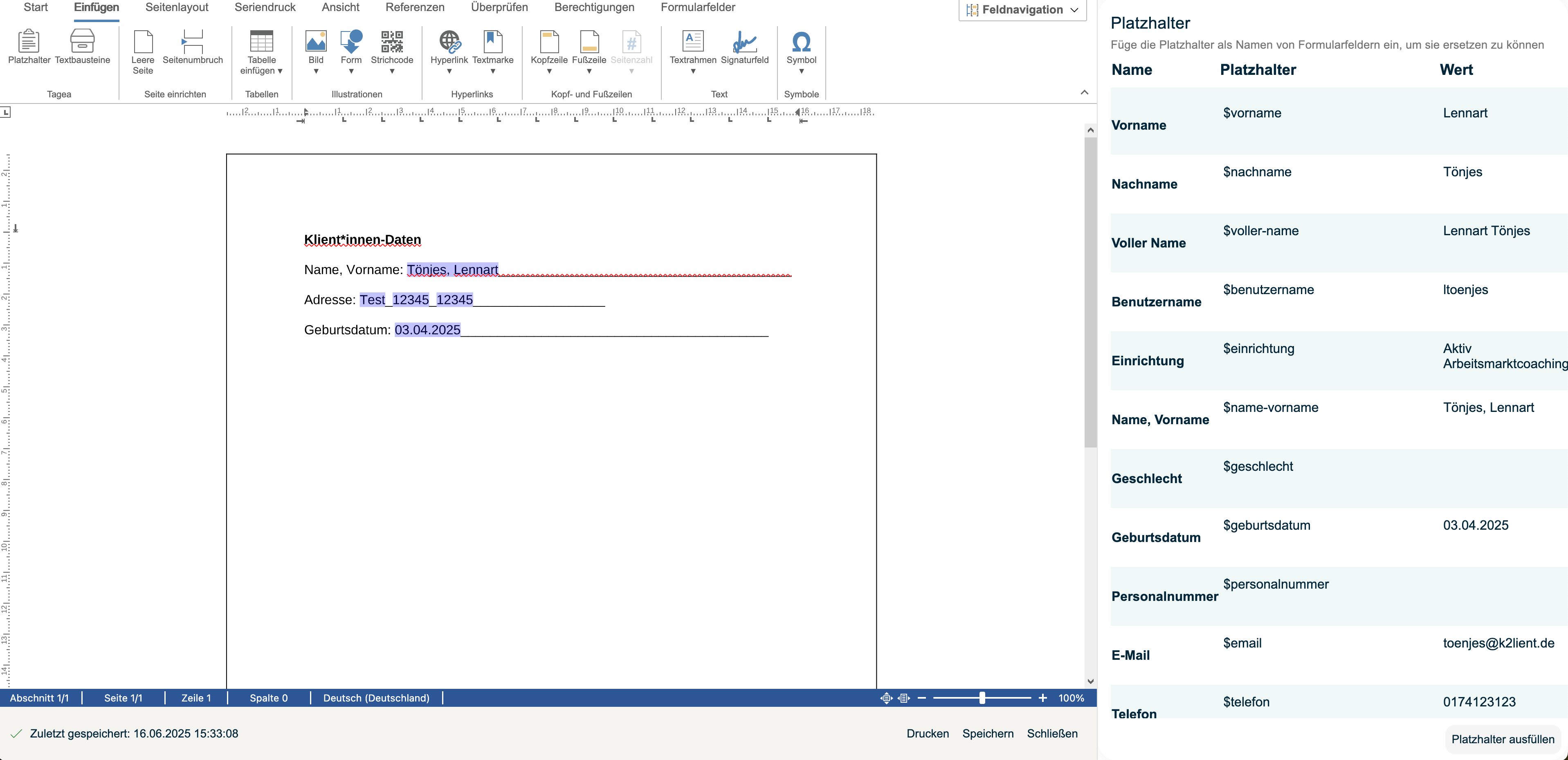Screen dimensions: 1568x760
Task: Click the Textrahmen icon
Action: (x=693, y=41)
